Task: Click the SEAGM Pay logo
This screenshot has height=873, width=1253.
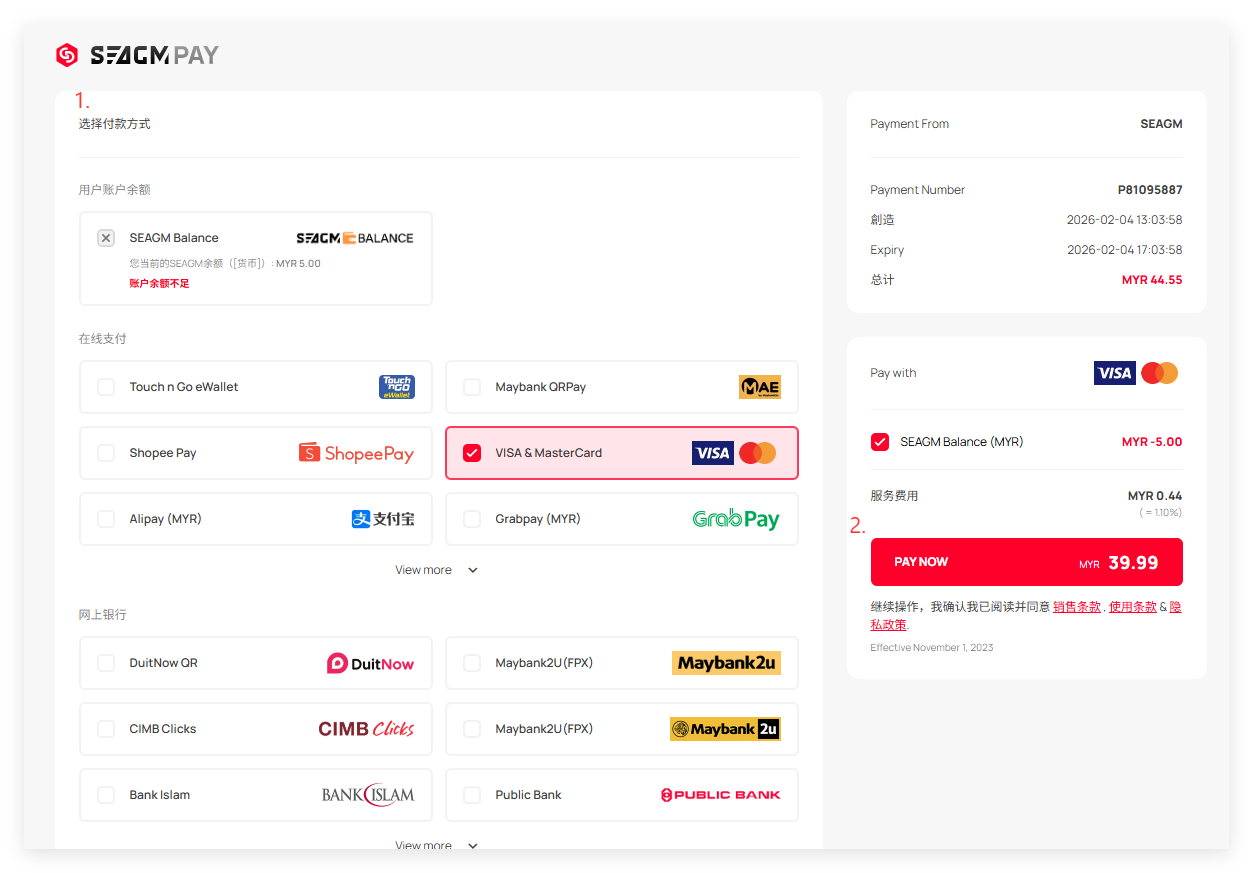Action: coord(137,55)
